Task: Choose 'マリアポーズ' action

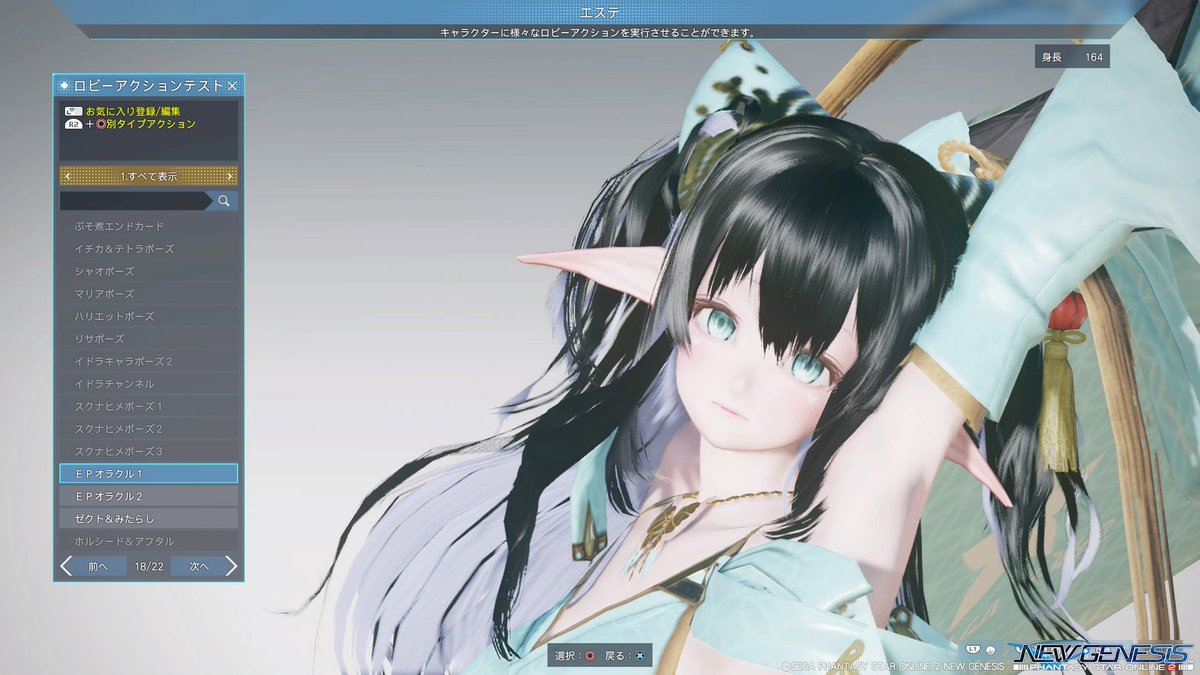Action: pyautogui.click(x=149, y=293)
